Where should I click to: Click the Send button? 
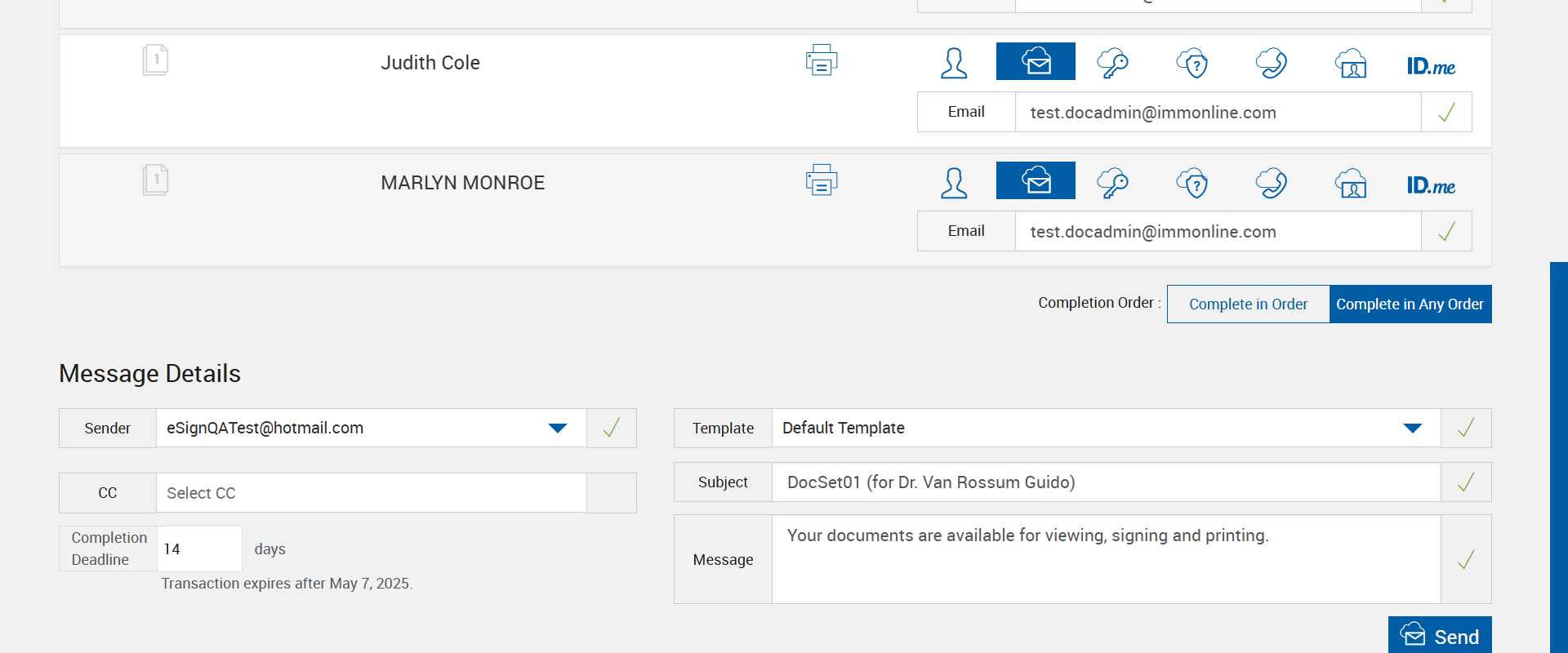[1440, 636]
